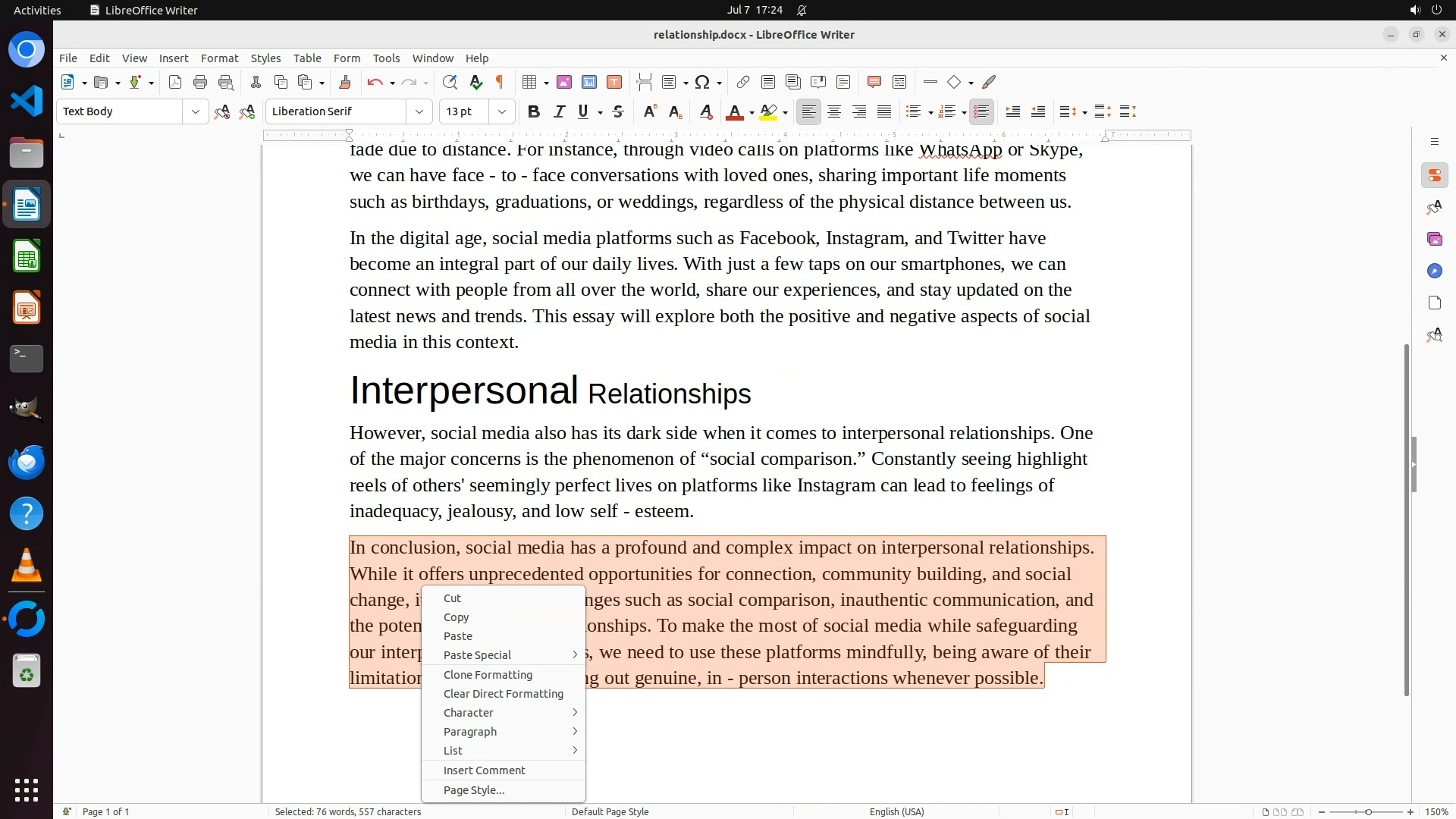Toggle Bold formatting
Image resolution: width=1456 pixels, height=819 pixels.
click(534, 112)
